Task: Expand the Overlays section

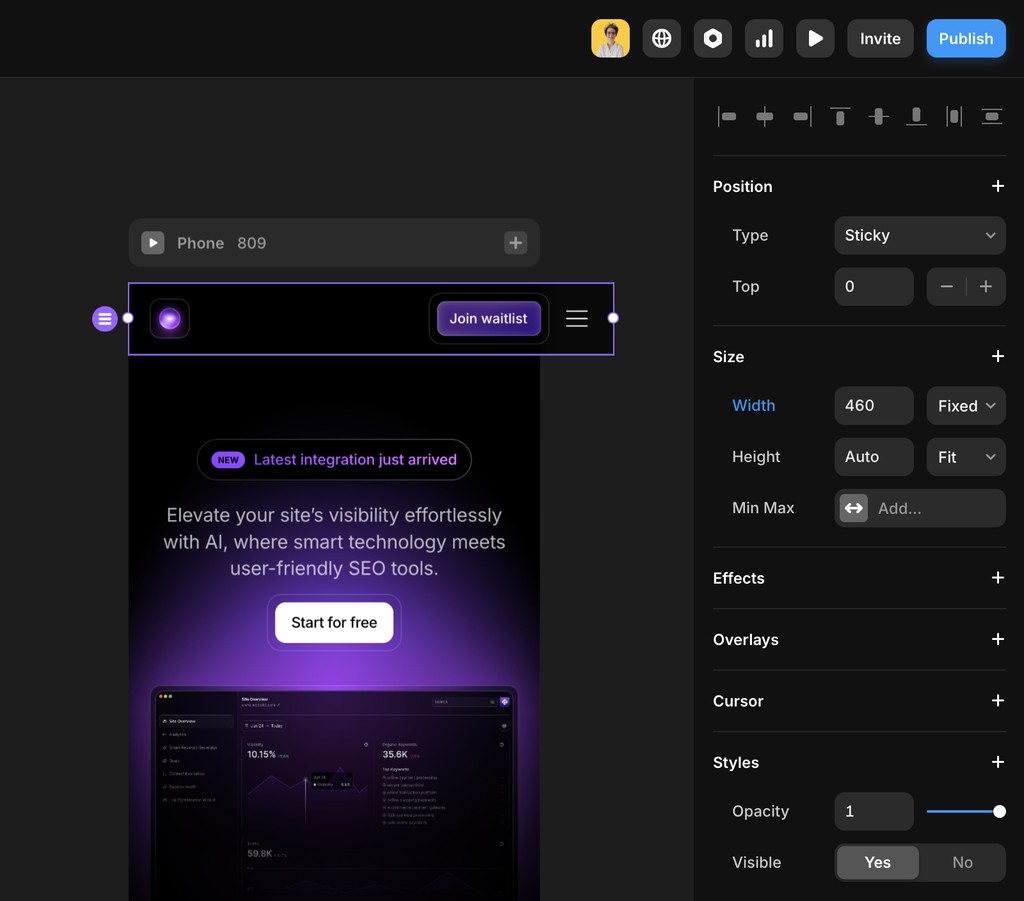Action: (x=997, y=639)
